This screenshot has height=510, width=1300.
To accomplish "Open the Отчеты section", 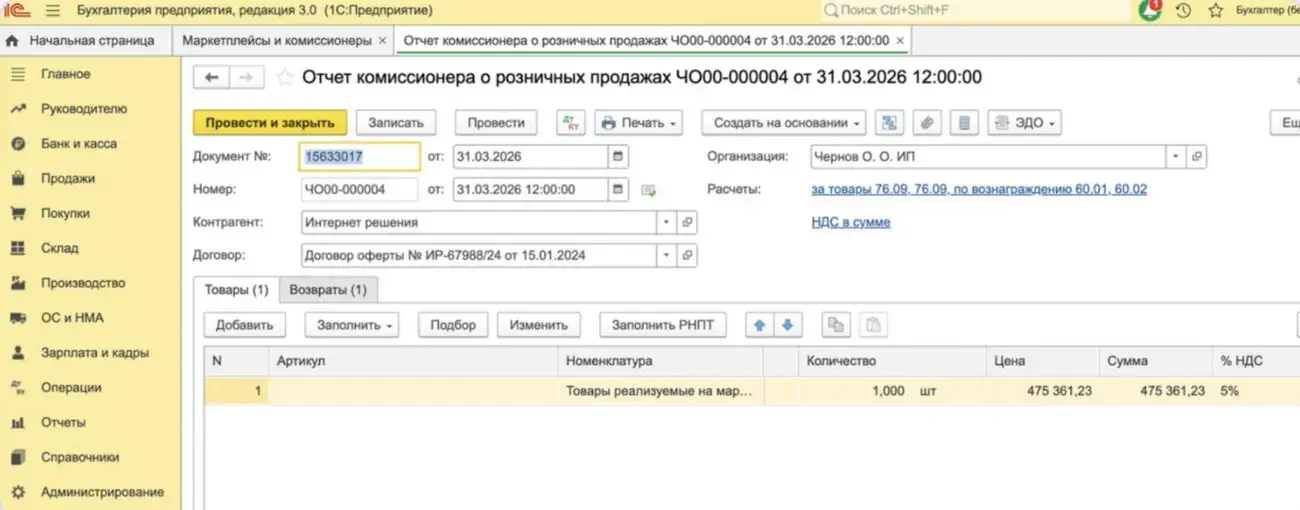I will point(63,422).
